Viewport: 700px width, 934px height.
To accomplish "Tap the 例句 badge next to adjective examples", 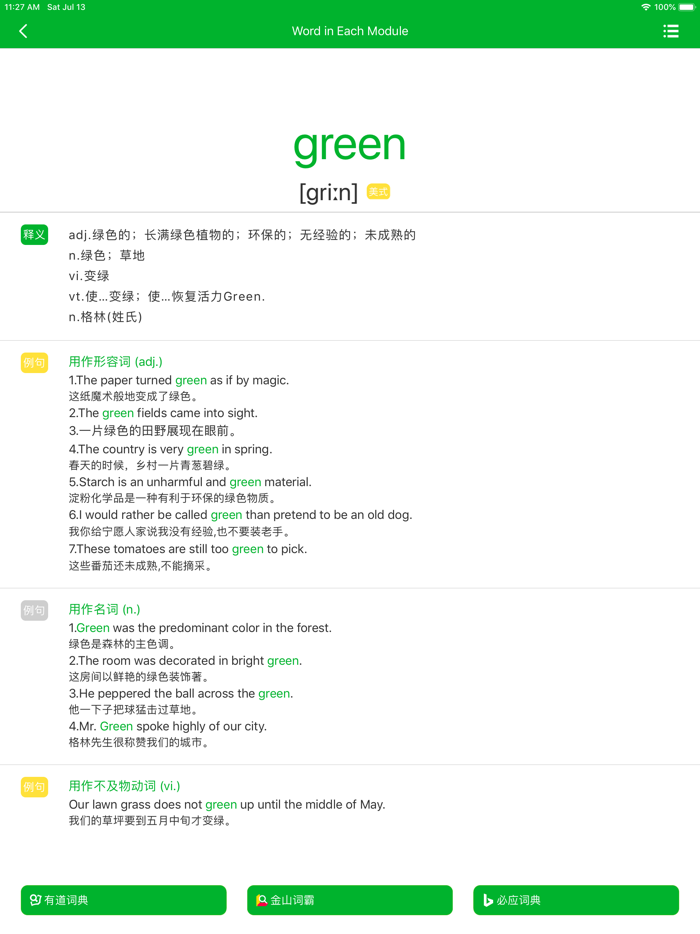I will (33, 362).
